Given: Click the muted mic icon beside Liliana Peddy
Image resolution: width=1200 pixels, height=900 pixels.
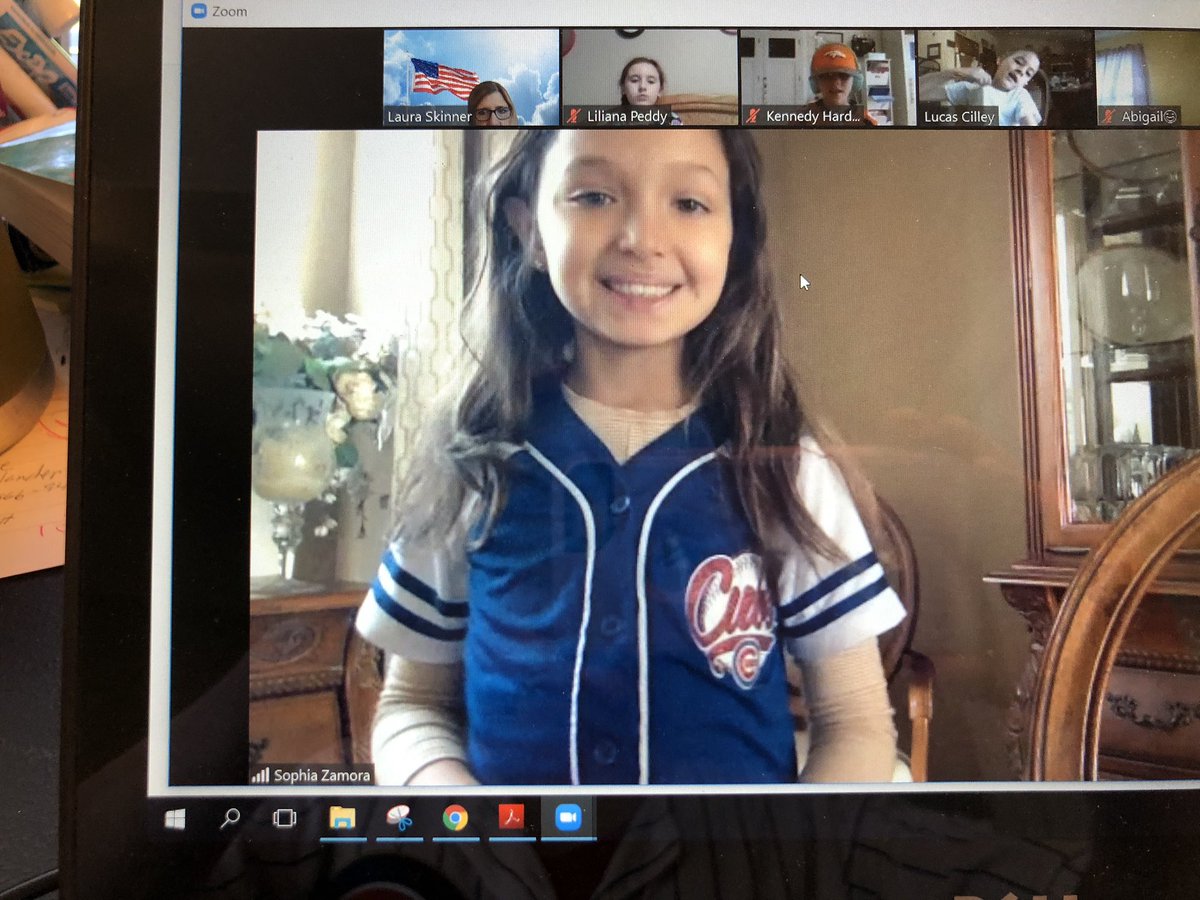Looking at the screenshot, I should tap(575, 116).
